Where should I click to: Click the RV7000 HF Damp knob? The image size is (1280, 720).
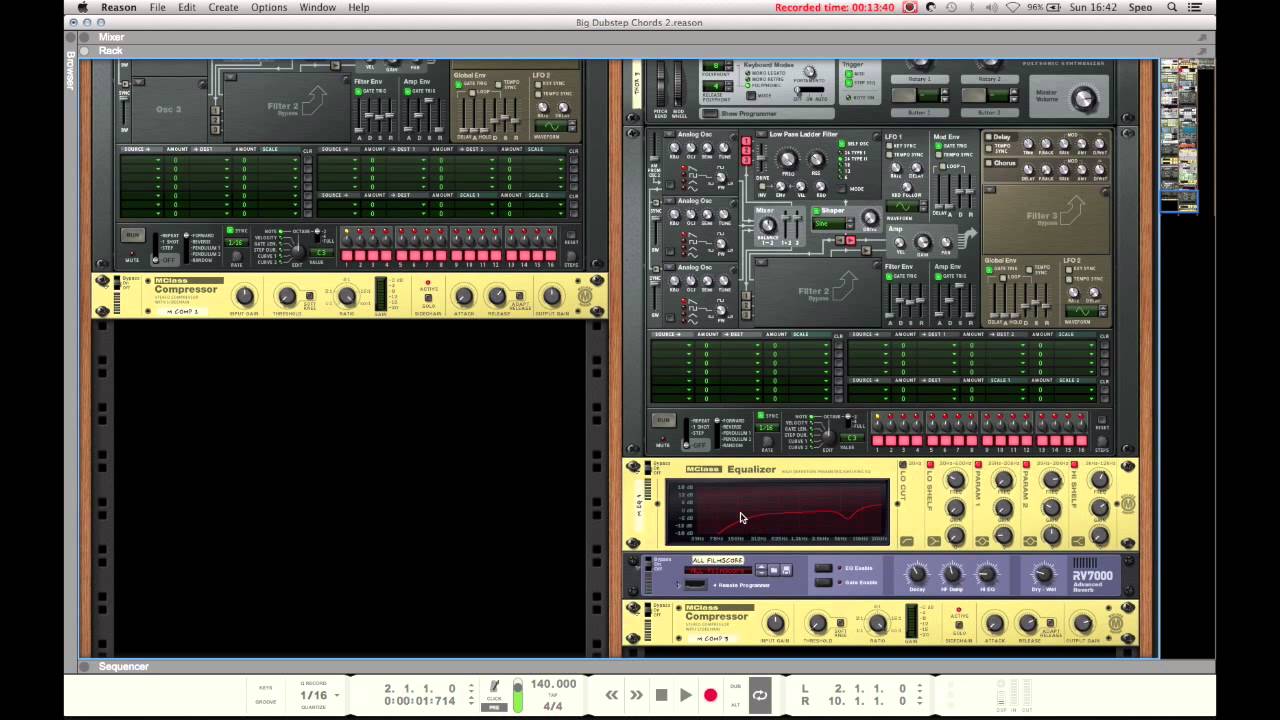[x=952, y=573]
